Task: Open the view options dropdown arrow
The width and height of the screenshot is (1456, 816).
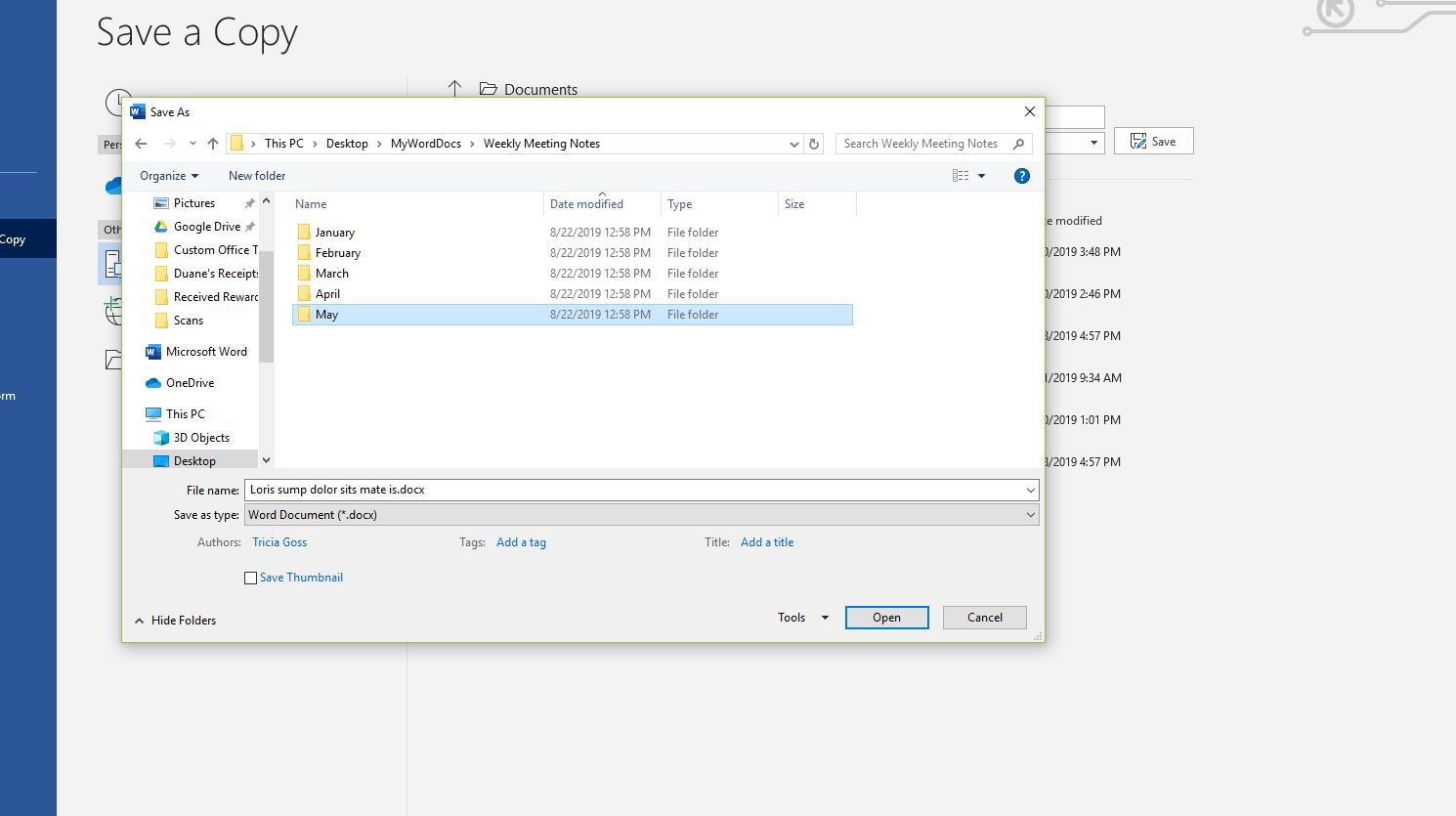Action: 981,176
